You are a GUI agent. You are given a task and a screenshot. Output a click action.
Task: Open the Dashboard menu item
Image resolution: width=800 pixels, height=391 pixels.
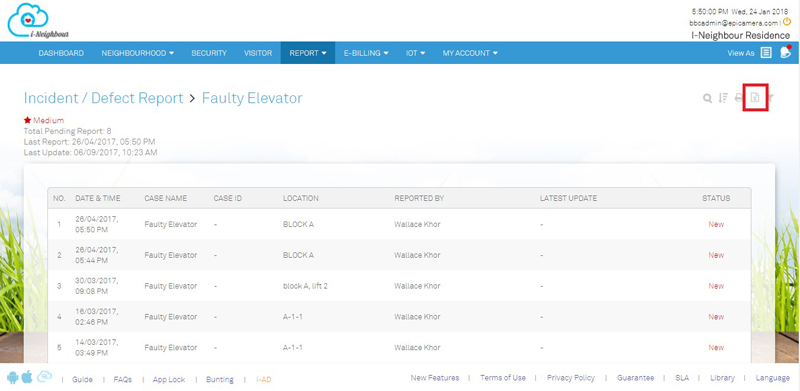[x=61, y=53]
